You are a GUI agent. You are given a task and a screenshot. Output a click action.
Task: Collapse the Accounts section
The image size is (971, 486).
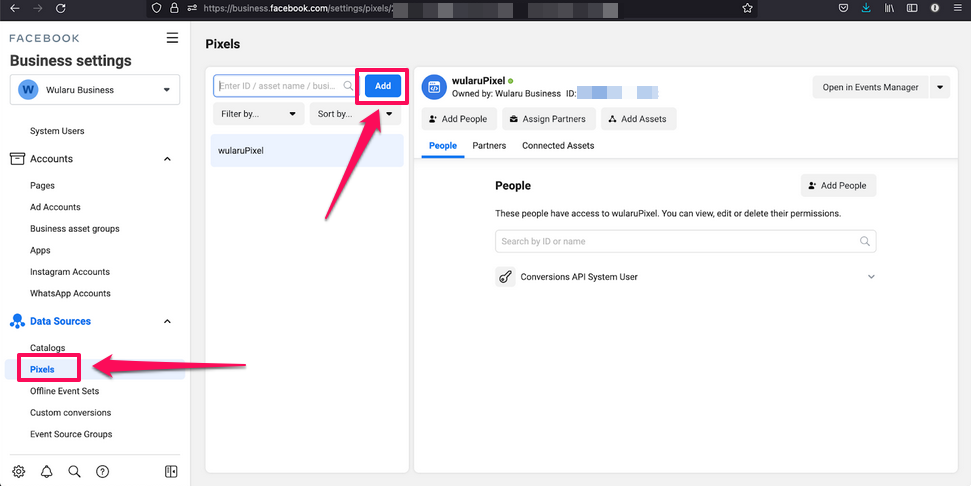(x=167, y=159)
